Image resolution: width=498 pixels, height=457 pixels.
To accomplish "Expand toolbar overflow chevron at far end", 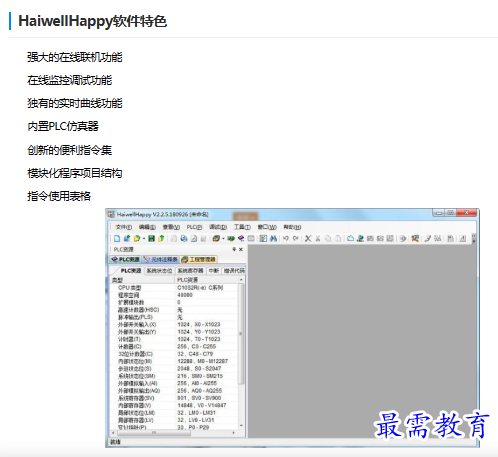I will (474, 238).
